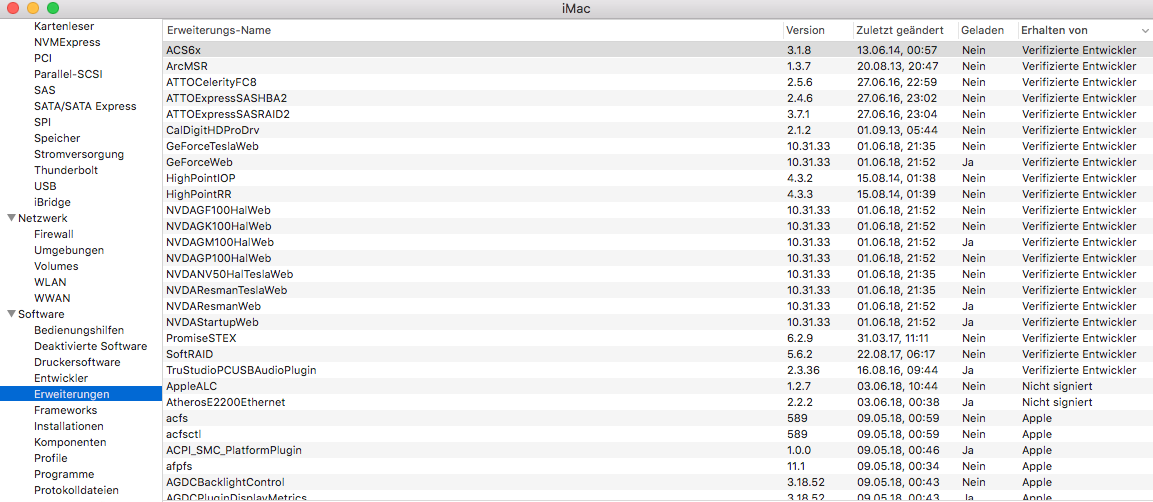Screen dimensions: 1153x502
Task: Select the AppleALC extension row
Action: [657, 387]
